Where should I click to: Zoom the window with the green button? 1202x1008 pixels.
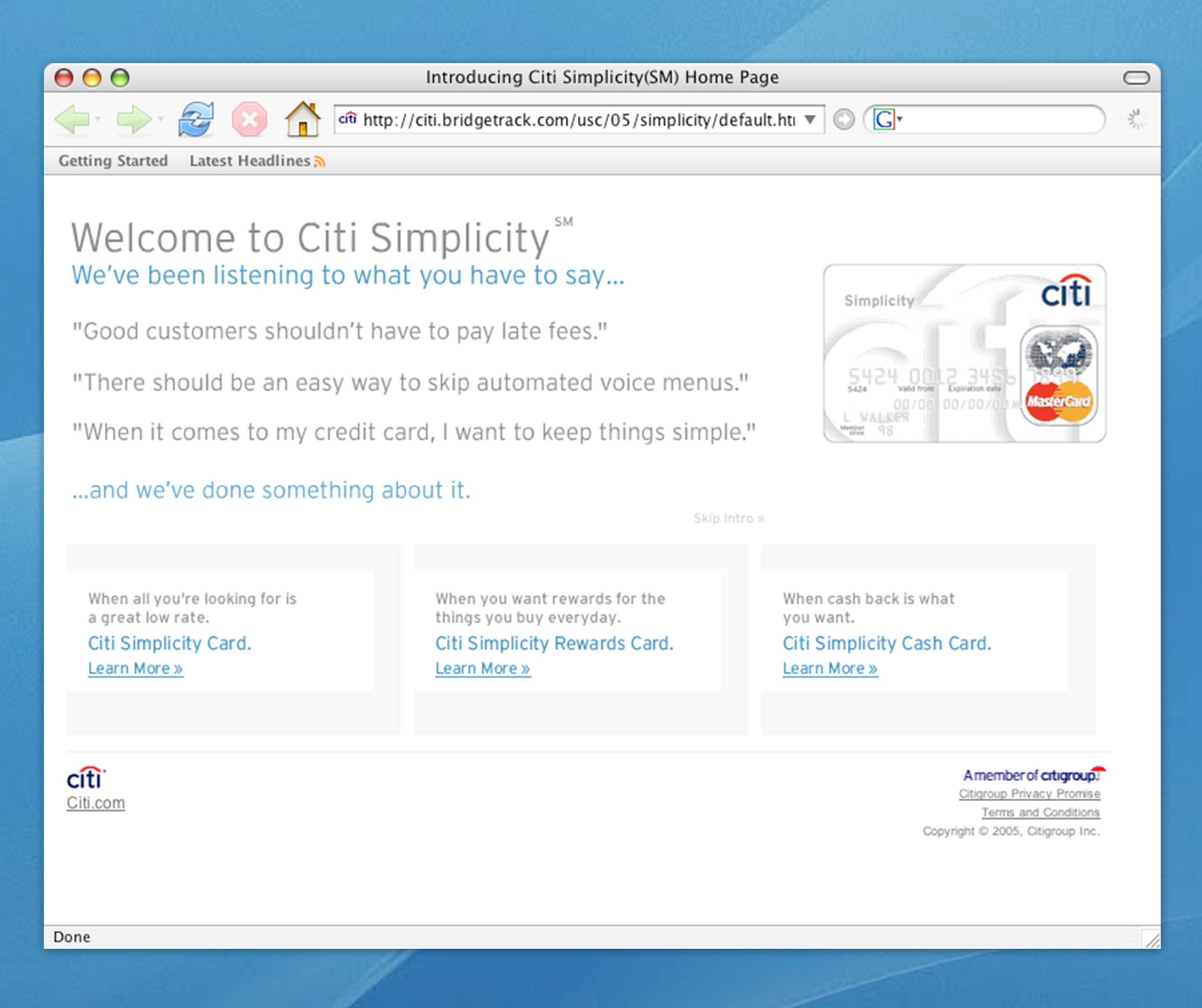(120, 78)
